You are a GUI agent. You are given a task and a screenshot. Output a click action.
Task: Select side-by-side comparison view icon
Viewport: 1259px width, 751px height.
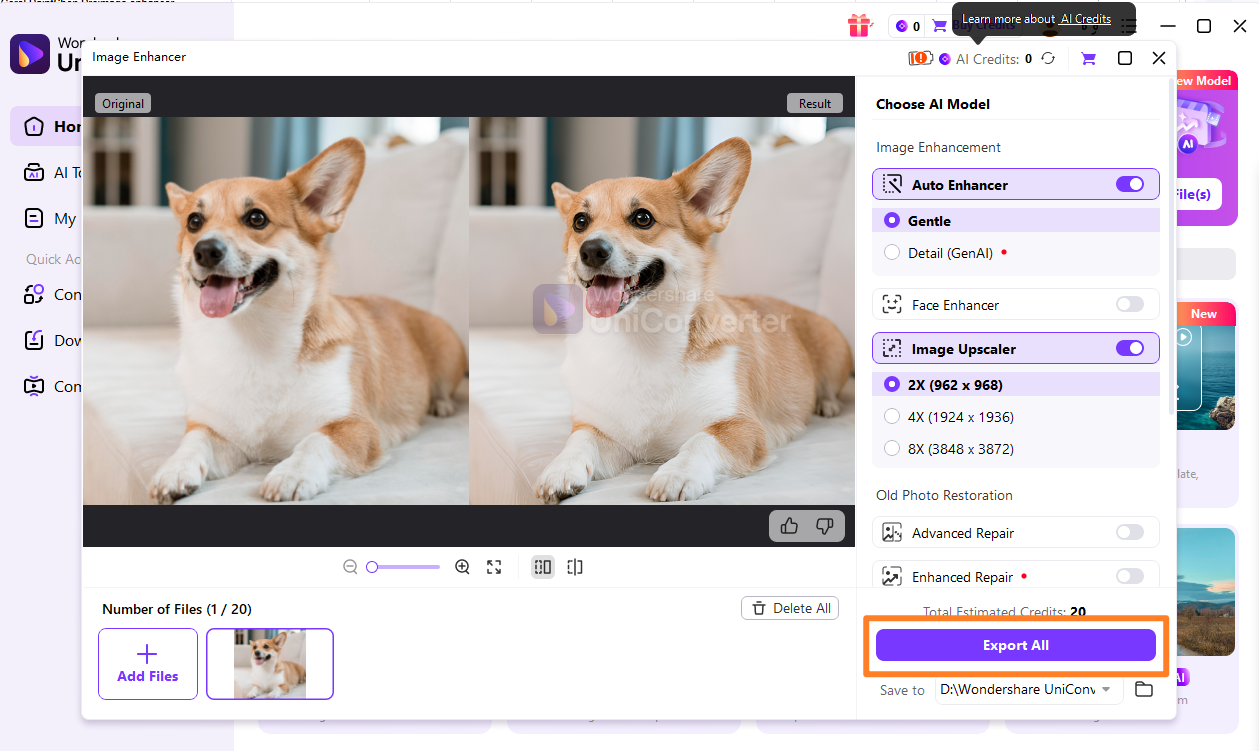coord(543,567)
